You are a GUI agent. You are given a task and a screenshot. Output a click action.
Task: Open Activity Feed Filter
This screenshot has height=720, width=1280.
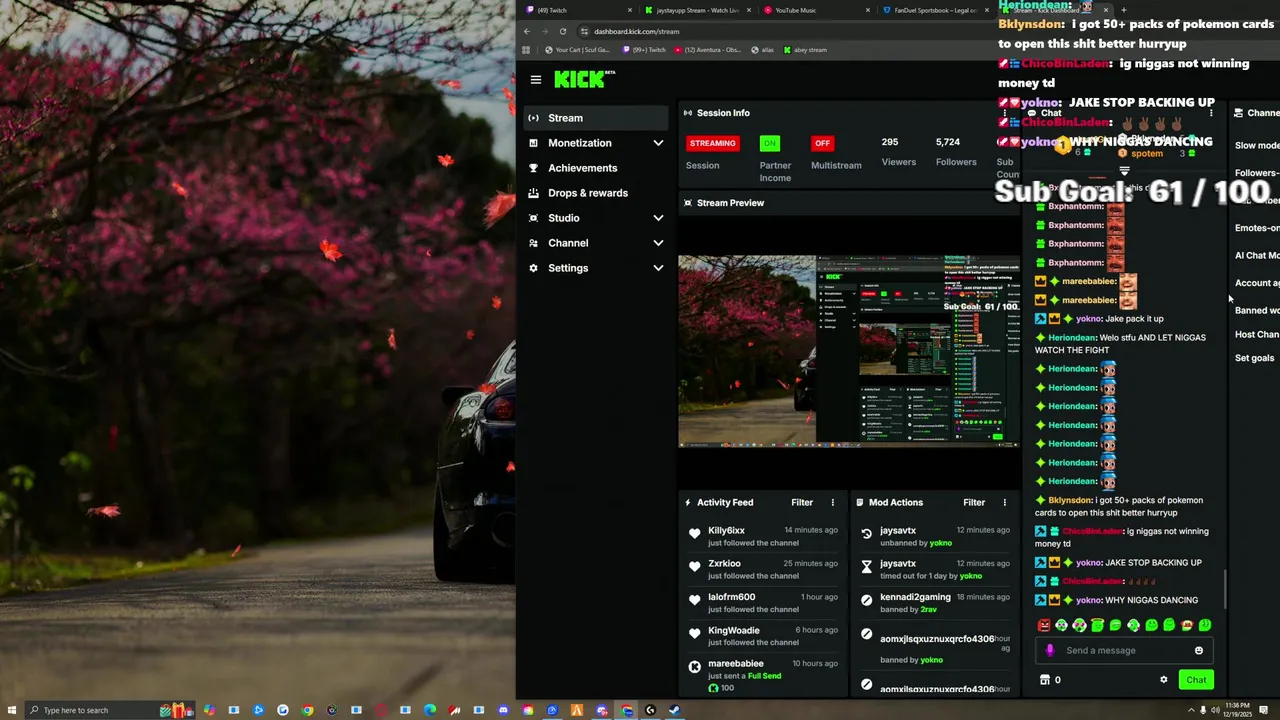pos(802,502)
